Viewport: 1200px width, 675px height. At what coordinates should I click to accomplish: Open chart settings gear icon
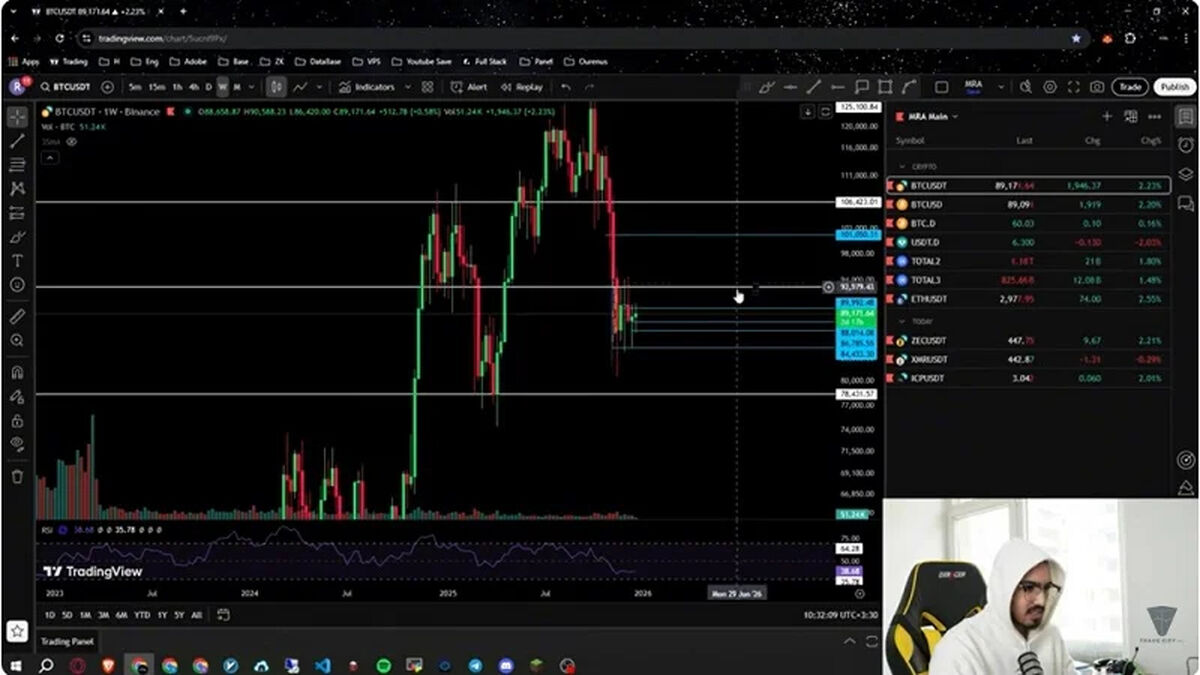pos(1050,87)
